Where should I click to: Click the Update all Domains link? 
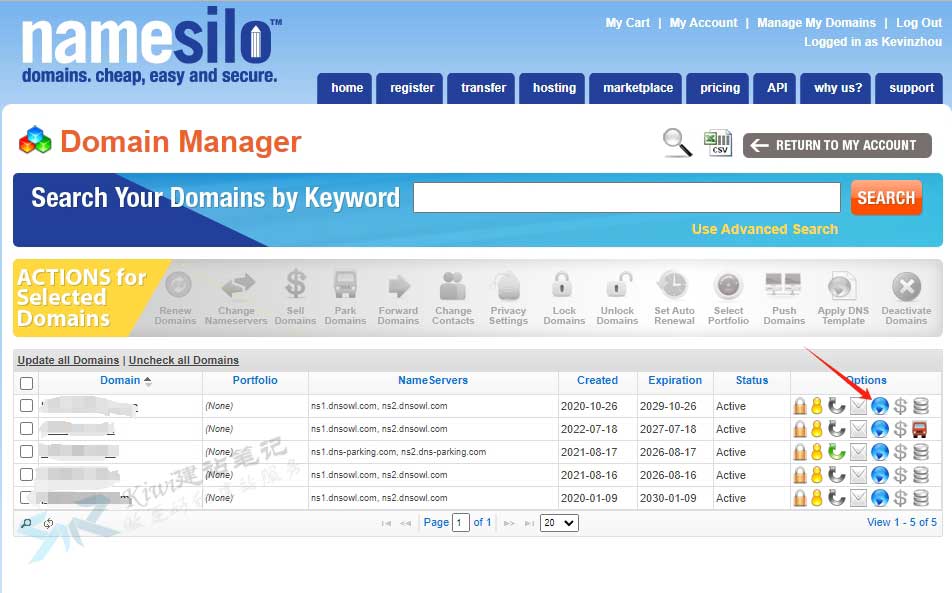[x=68, y=360]
